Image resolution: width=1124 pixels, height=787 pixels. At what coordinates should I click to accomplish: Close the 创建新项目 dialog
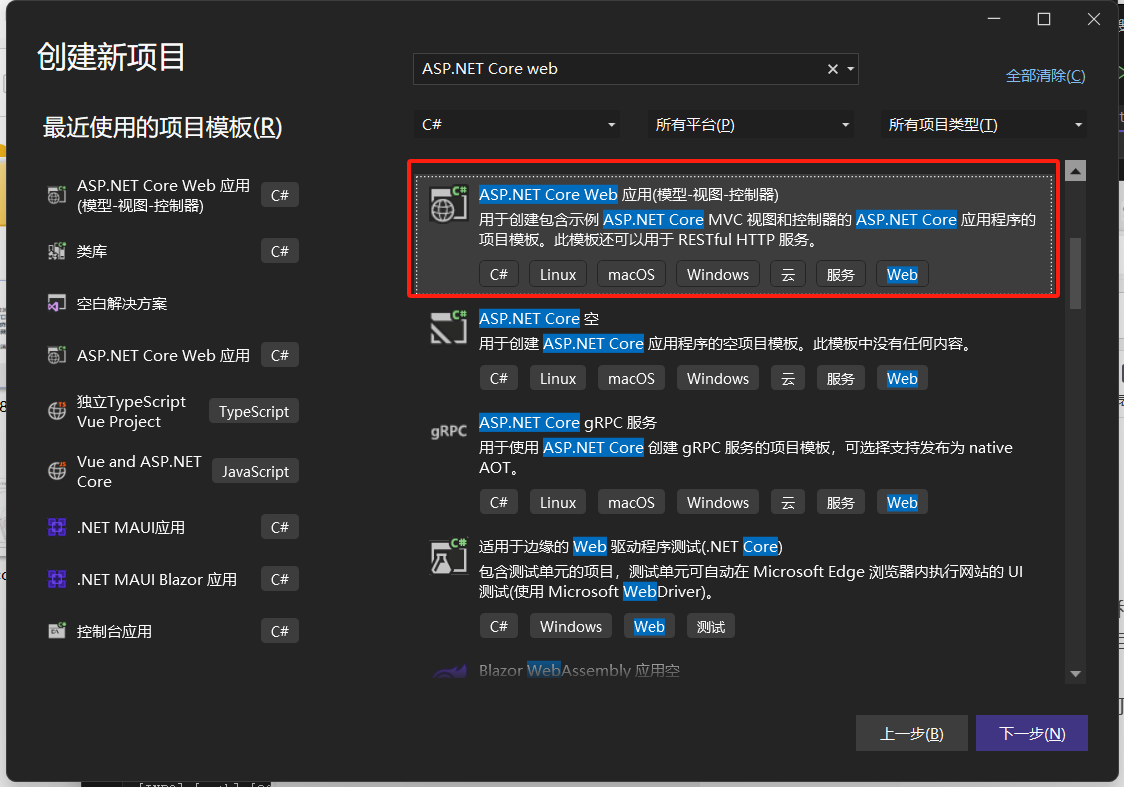1093,19
